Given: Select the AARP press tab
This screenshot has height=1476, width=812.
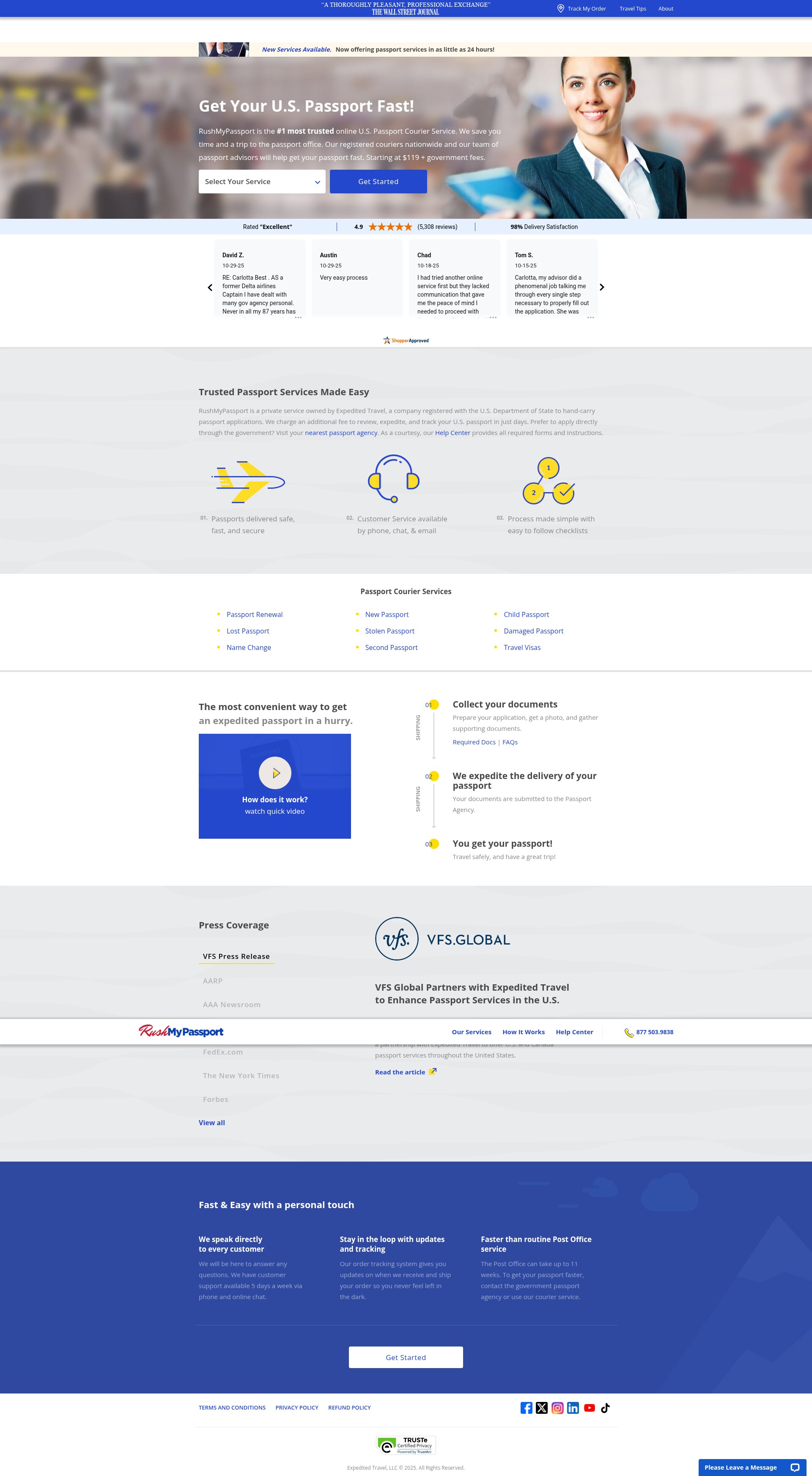Looking at the screenshot, I should point(212,981).
